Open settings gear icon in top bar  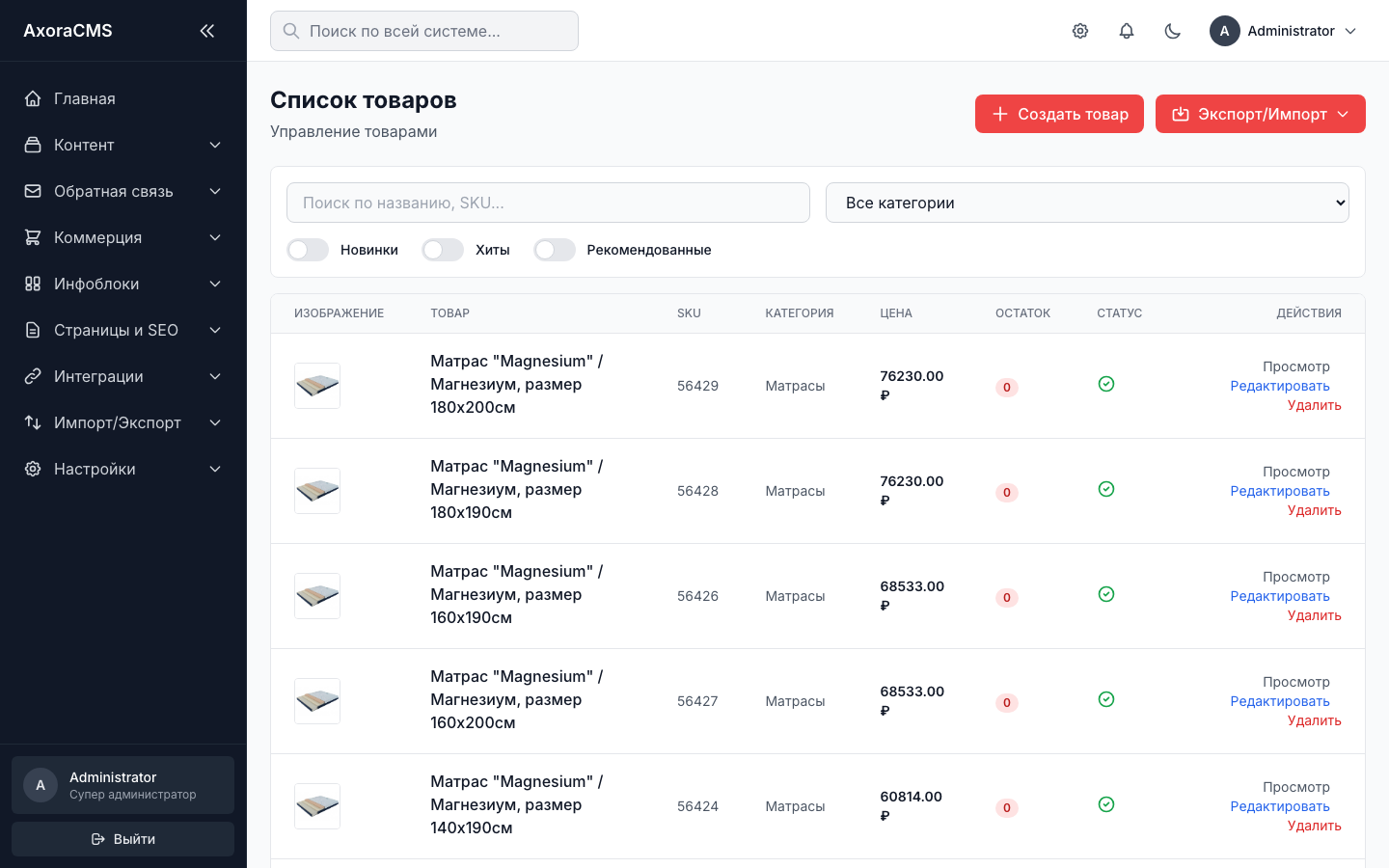1080,31
